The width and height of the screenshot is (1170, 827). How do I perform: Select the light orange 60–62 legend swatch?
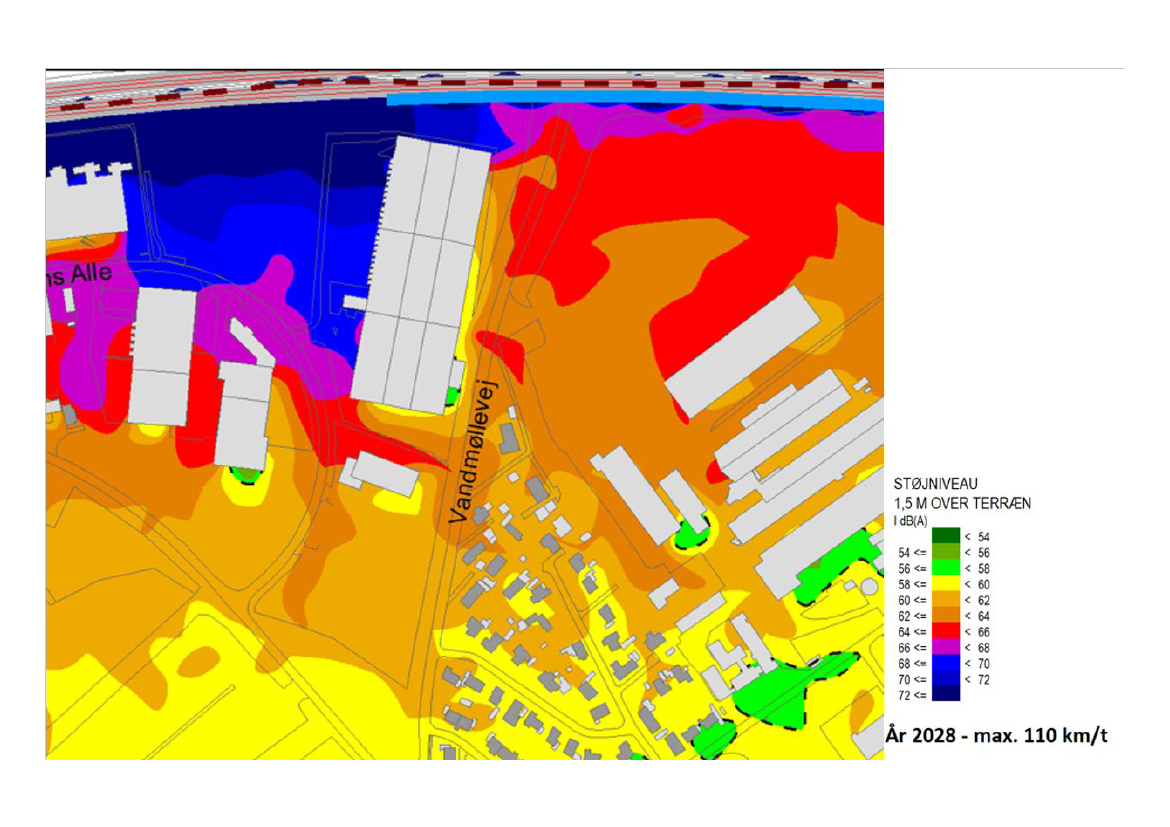tap(945, 599)
